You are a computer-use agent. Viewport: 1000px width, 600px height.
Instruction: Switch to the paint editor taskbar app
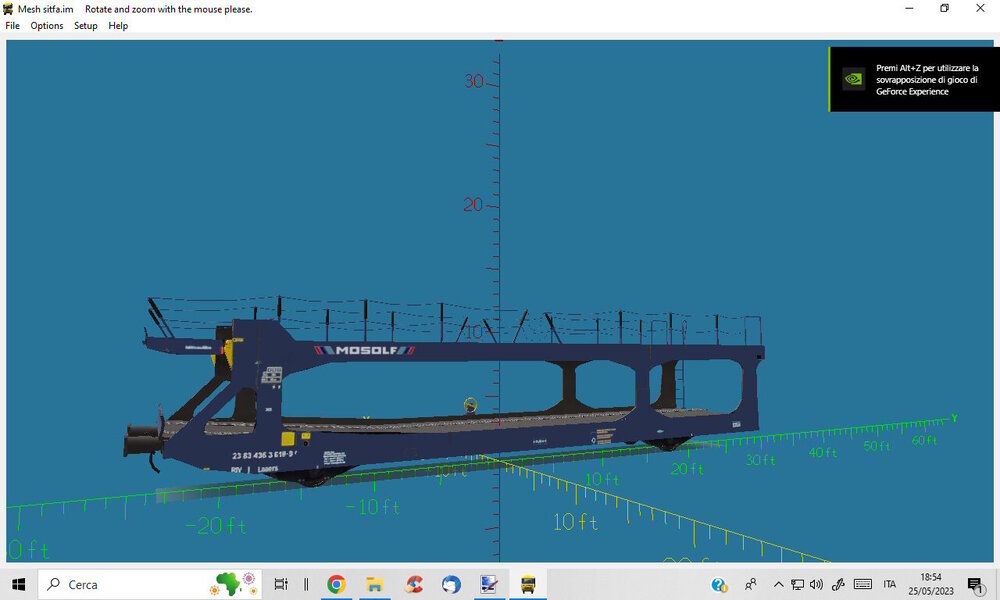(489, 584)
